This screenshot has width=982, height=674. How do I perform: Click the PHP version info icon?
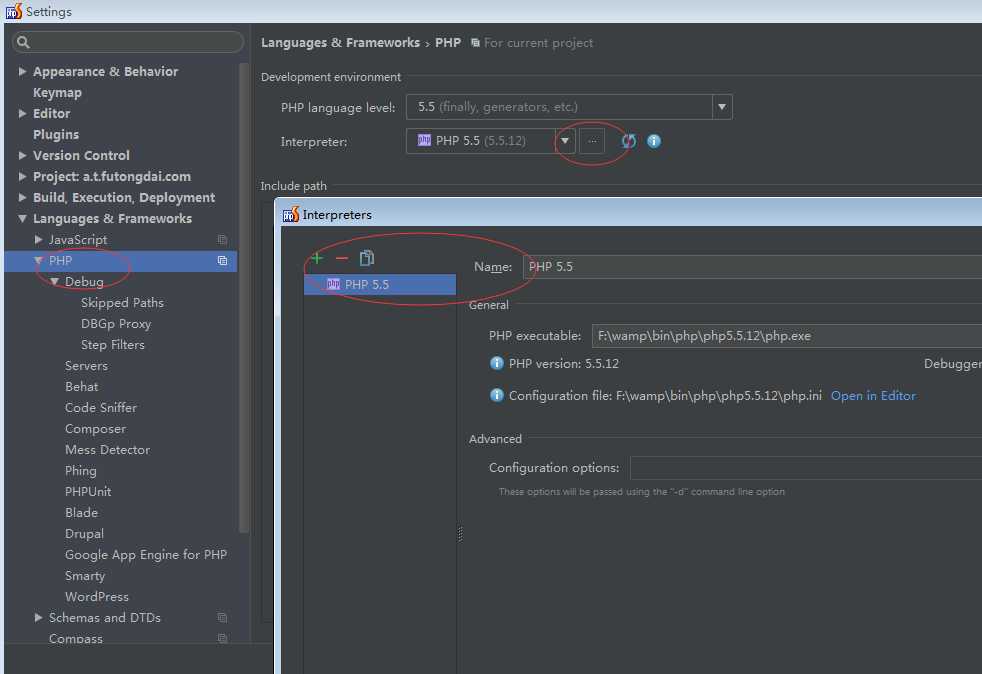(497, 363)
